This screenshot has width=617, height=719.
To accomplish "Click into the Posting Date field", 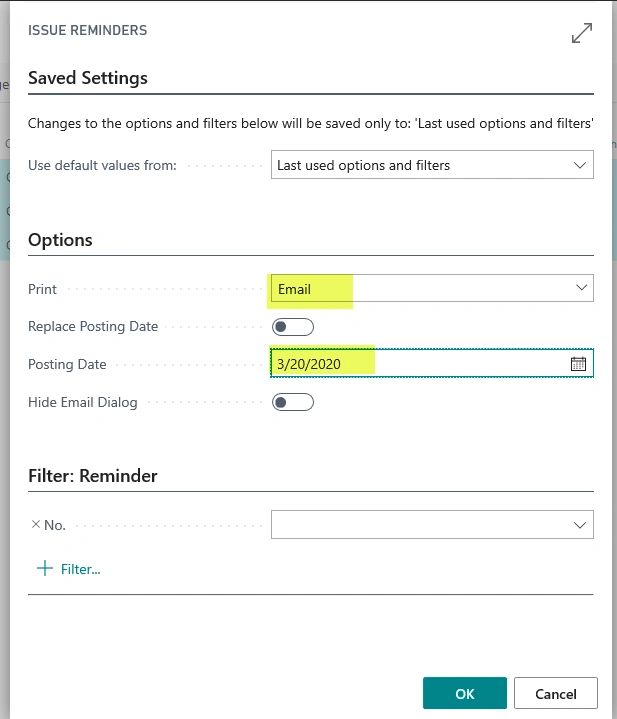I will pyautogui.click(x=420, y=364).
